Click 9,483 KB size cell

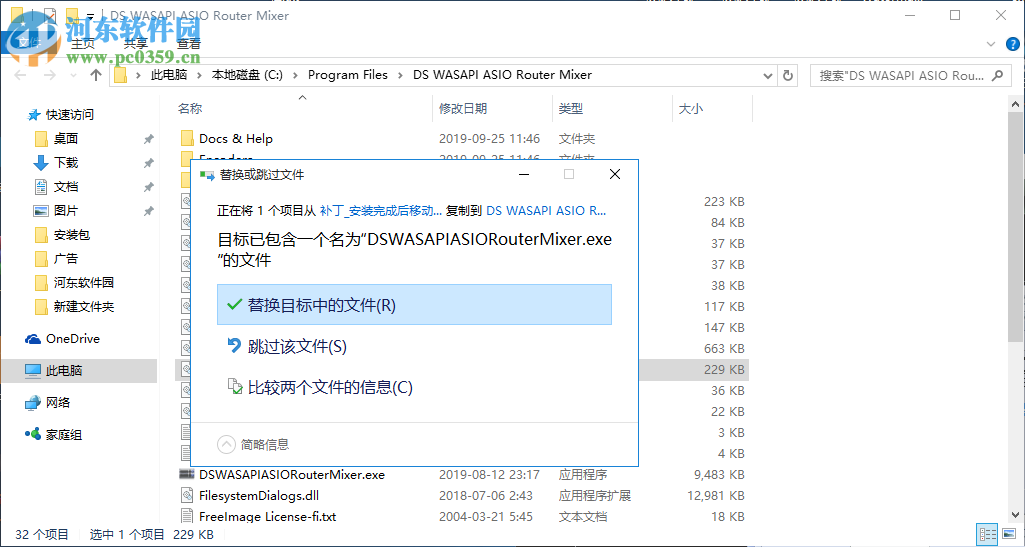click(x=719, y=474)
